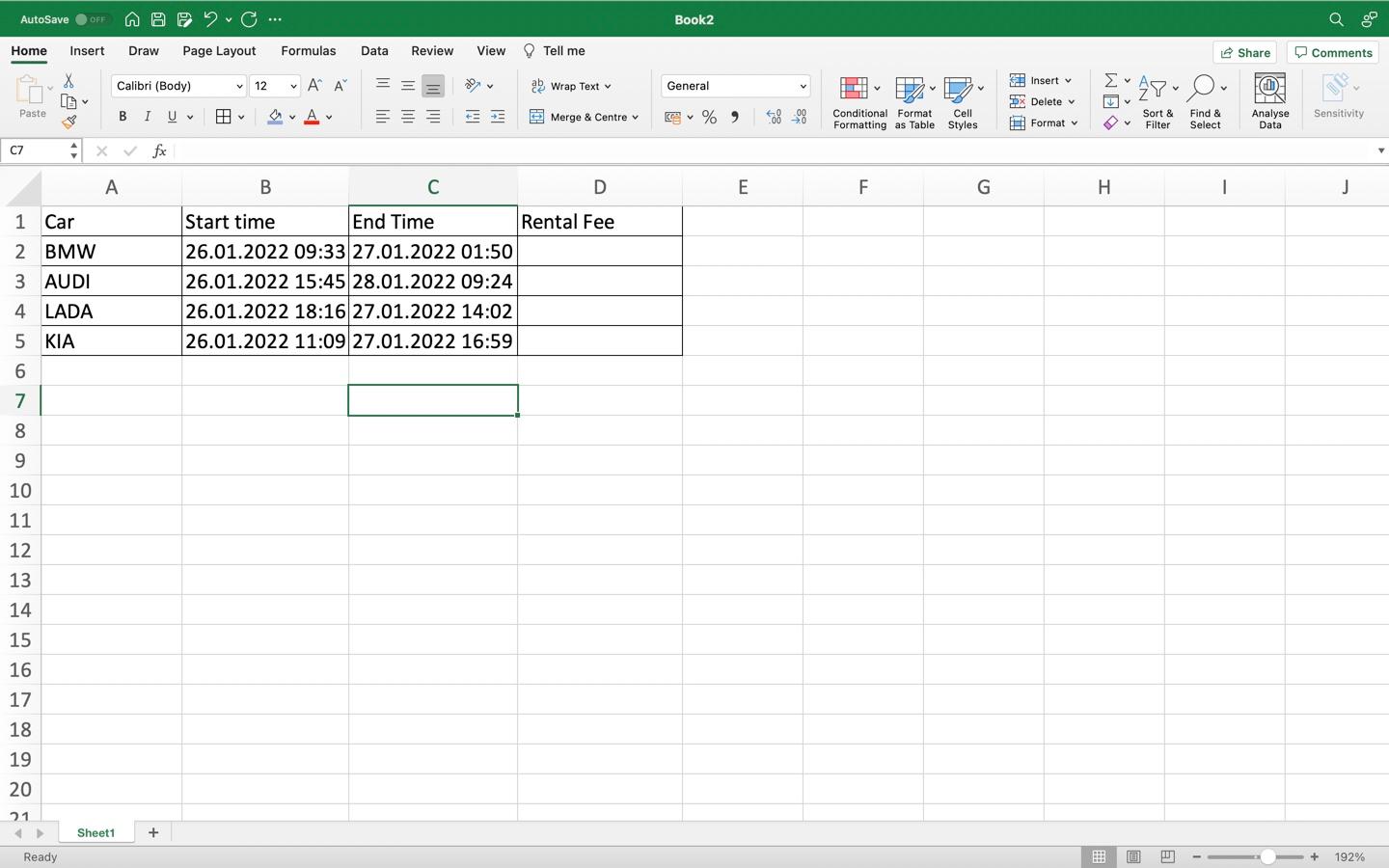Switch to the Formulas tab
The width and height of the screenshot is (1389, 868).
point(309,51)
